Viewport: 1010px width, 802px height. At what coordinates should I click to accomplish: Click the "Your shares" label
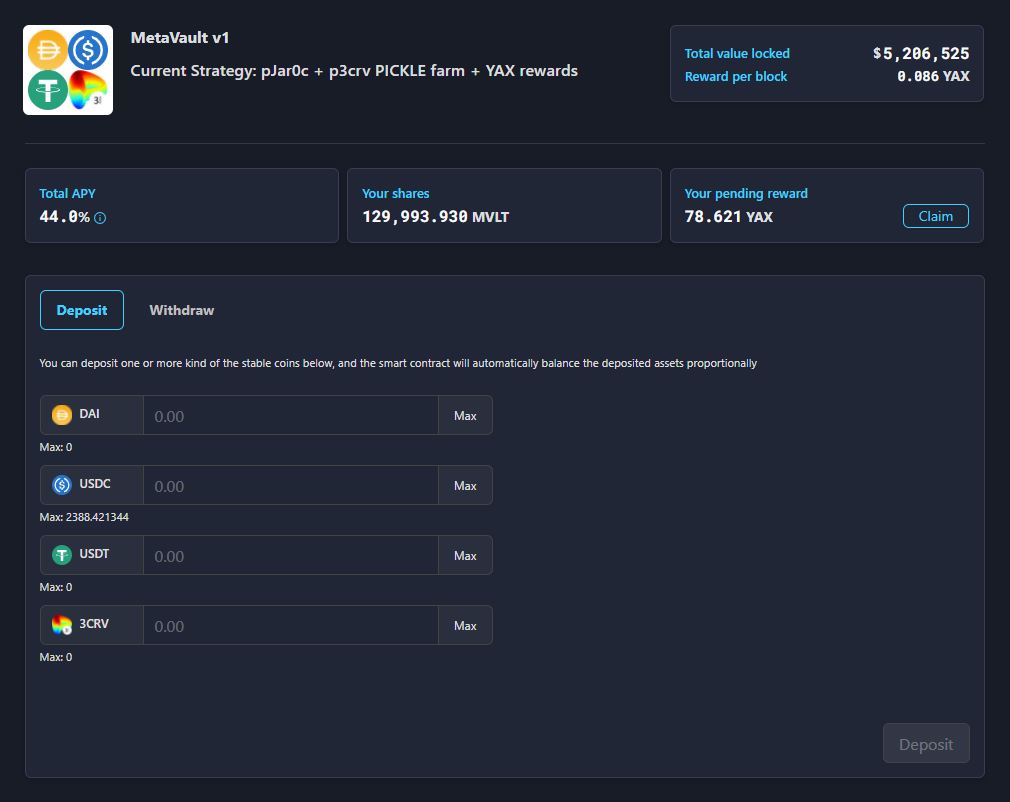pyautogui.click(x=395, y=193)
